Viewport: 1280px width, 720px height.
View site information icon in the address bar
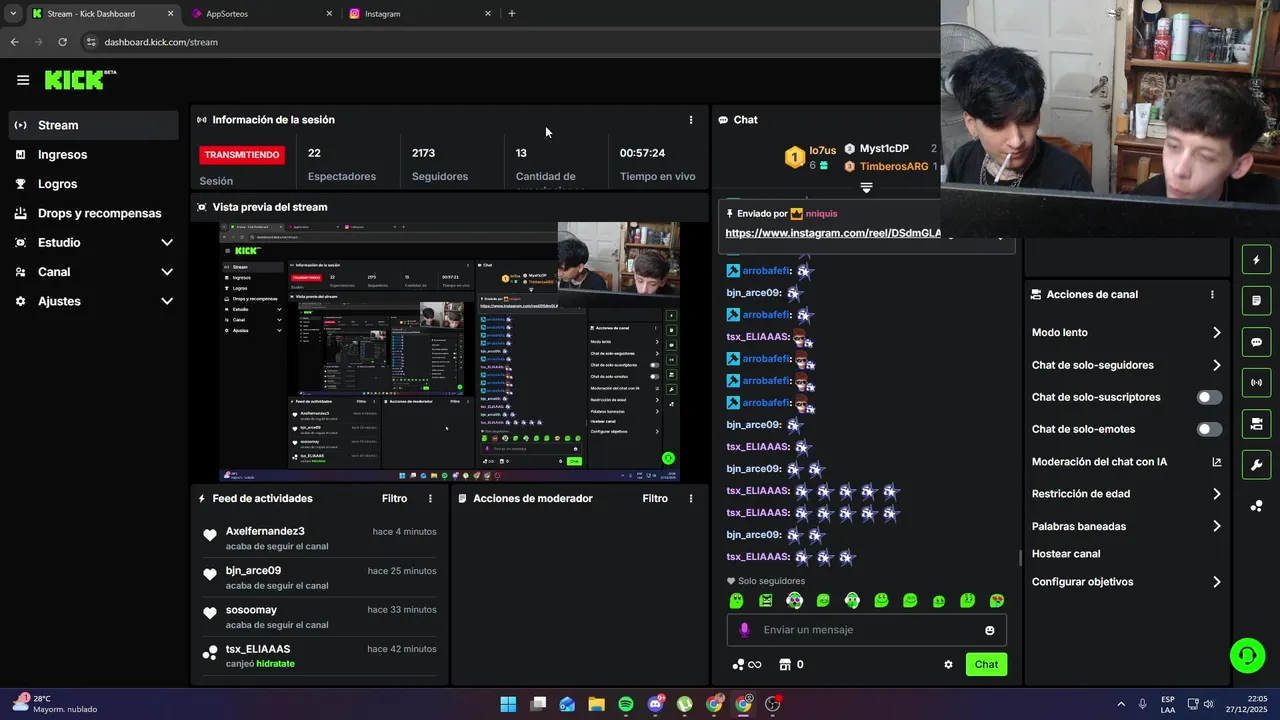tap(91, 42)
